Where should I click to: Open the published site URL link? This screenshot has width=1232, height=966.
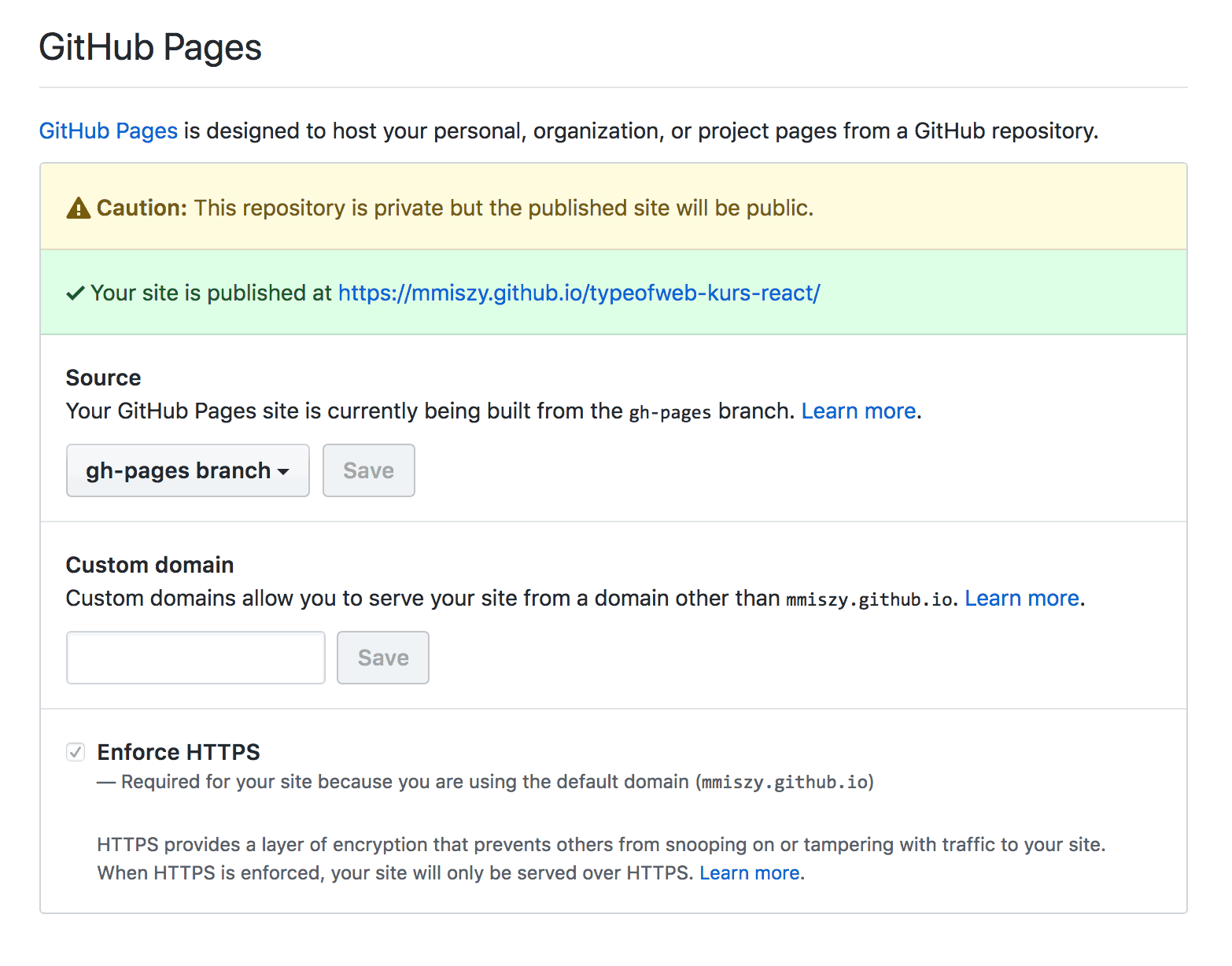(x=578, y=293)
